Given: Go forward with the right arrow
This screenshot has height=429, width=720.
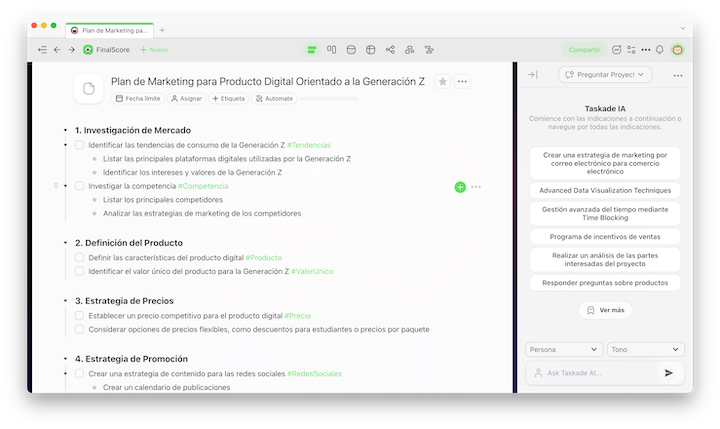Looking at the screenshot, I should pos(71,50).
